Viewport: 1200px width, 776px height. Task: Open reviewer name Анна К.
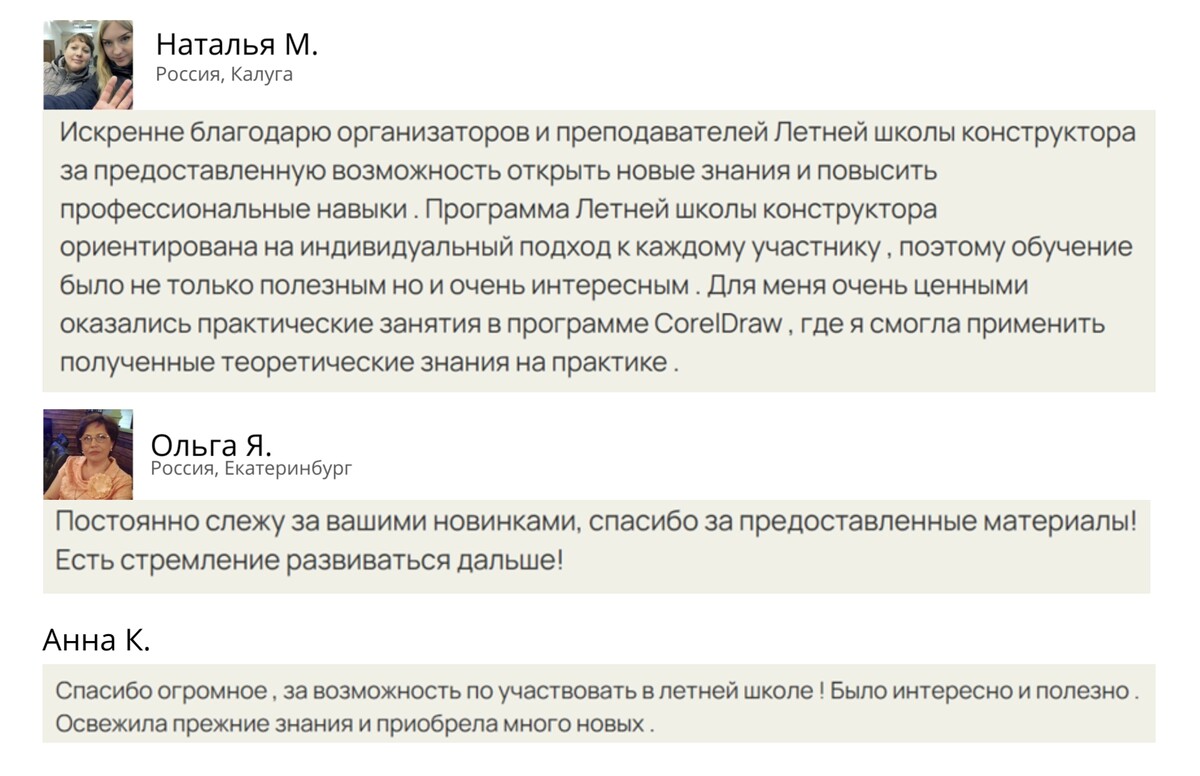pyautogui.click(x=96, y=639)
